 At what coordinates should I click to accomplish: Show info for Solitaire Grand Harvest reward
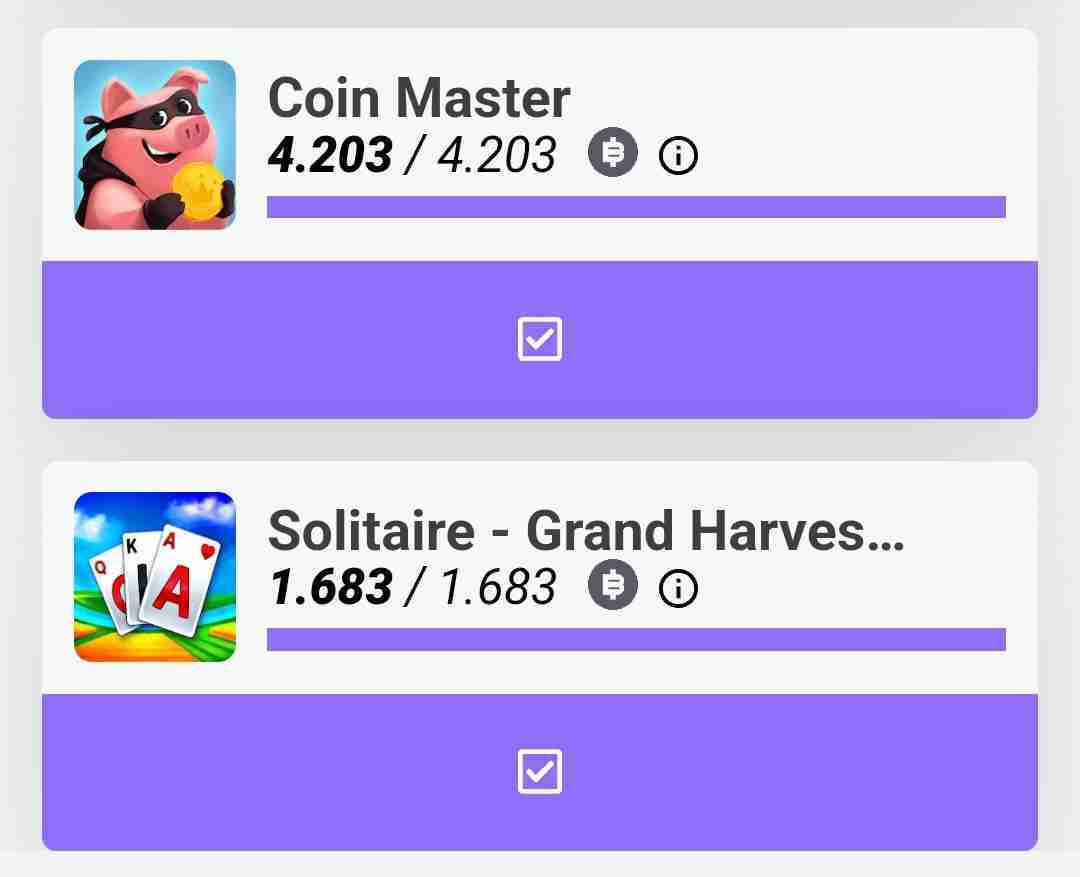pyautogui.click(x=679, y=589)
